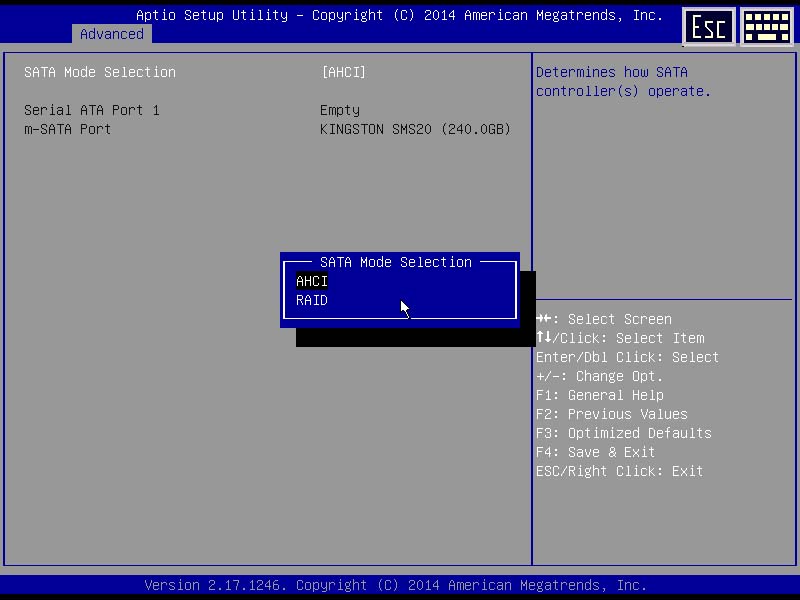Screen dimensions: 800x600
Task: Click the ESC/Right Click: Exit hint
Action: 619,471
